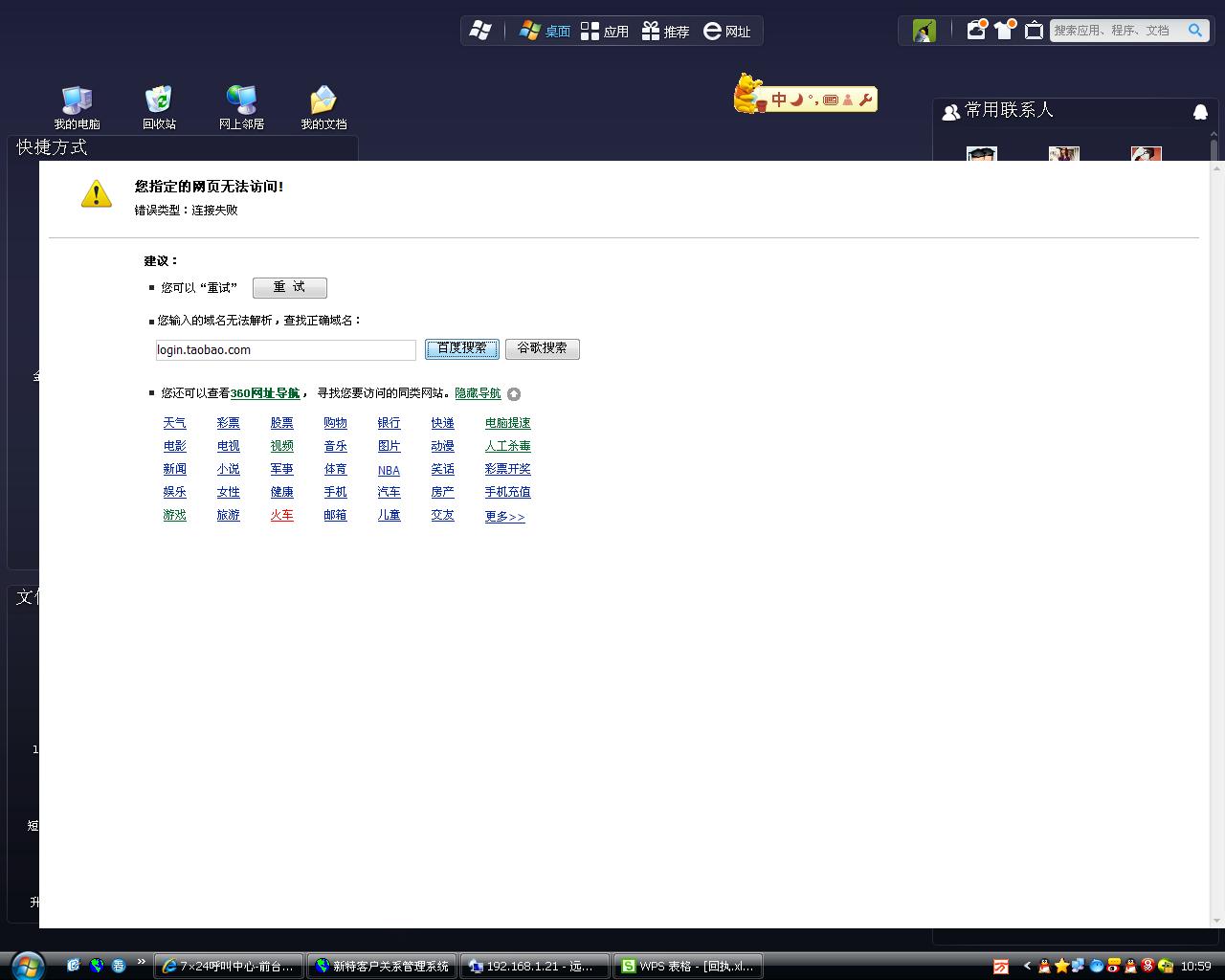Expand hidden tray icons arrow
This screenshot has width=1225, height=980.
1027,966
